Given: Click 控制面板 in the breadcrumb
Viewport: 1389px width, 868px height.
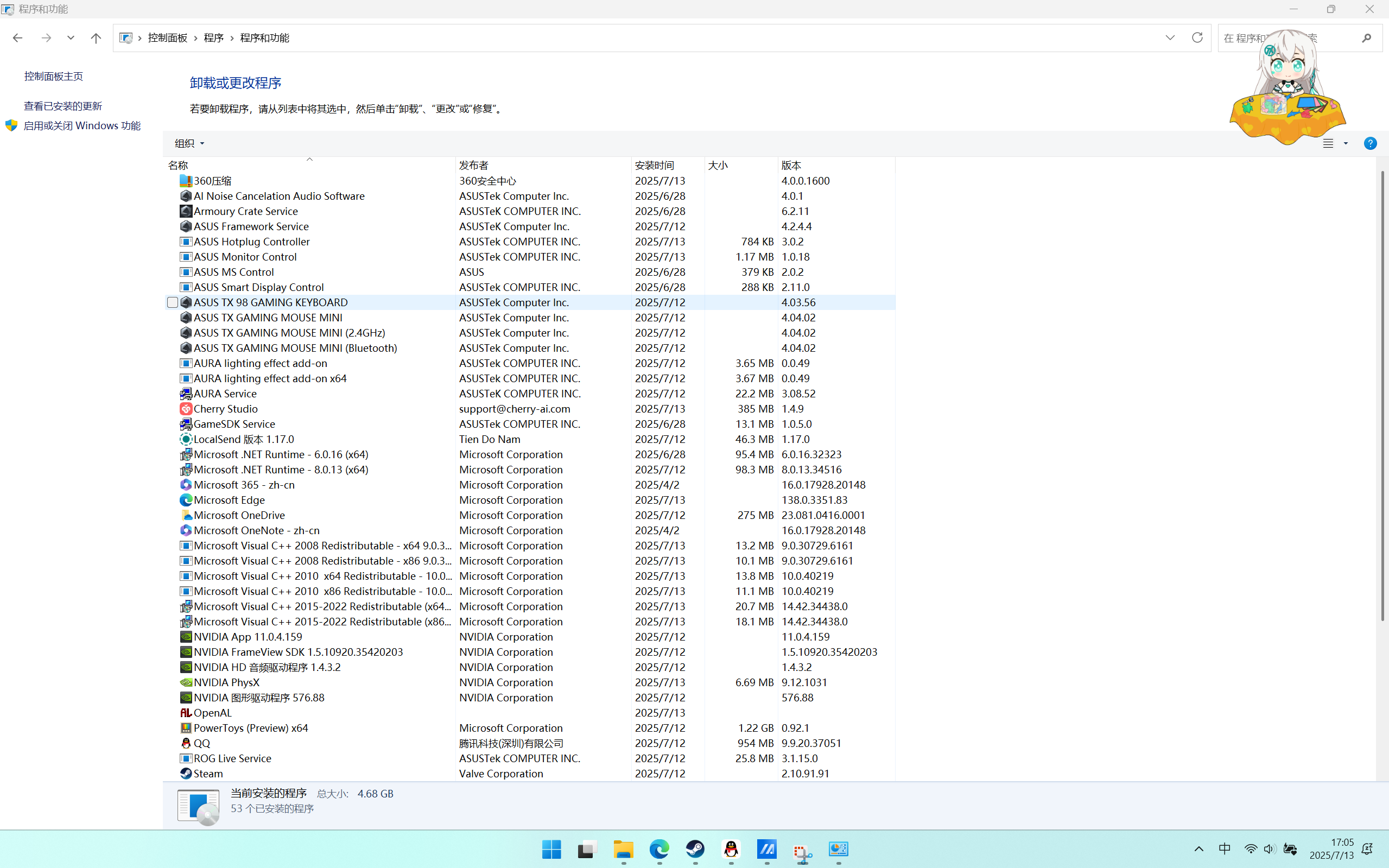Looking at the screenshot, I should (x=168, y=38).
